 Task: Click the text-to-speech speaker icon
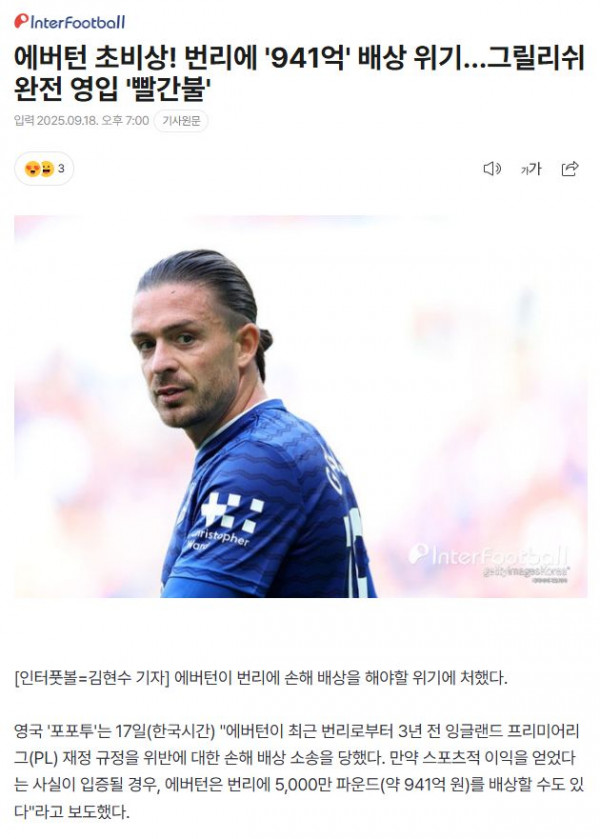(491, 169)
